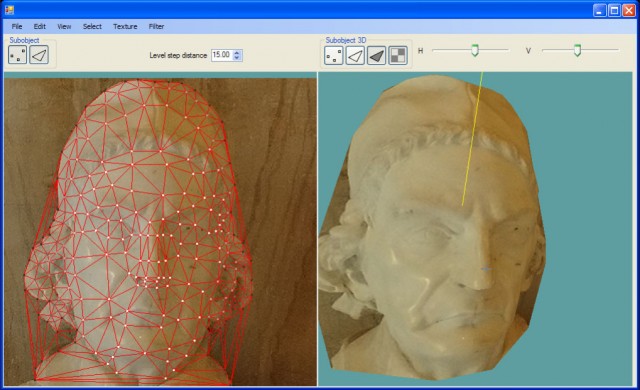Toggle Subobject 3D wireframe triangle icon
Screen dimensions: 640x390
[x=355, y=55]
